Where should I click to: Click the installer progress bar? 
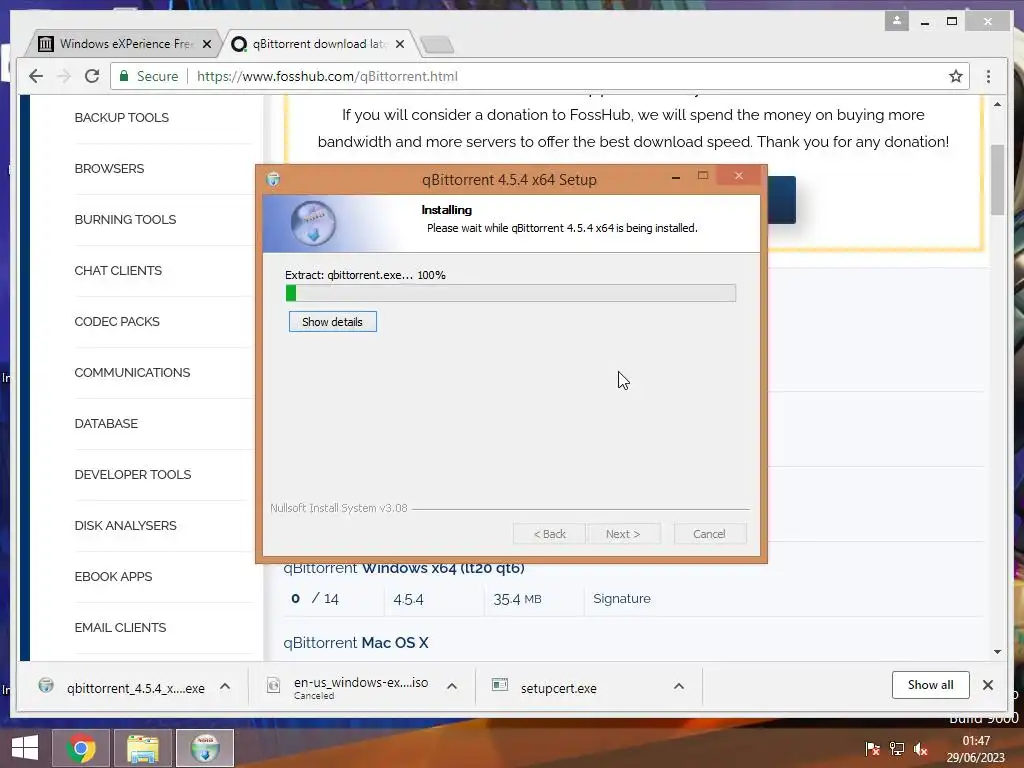(511, 293)
